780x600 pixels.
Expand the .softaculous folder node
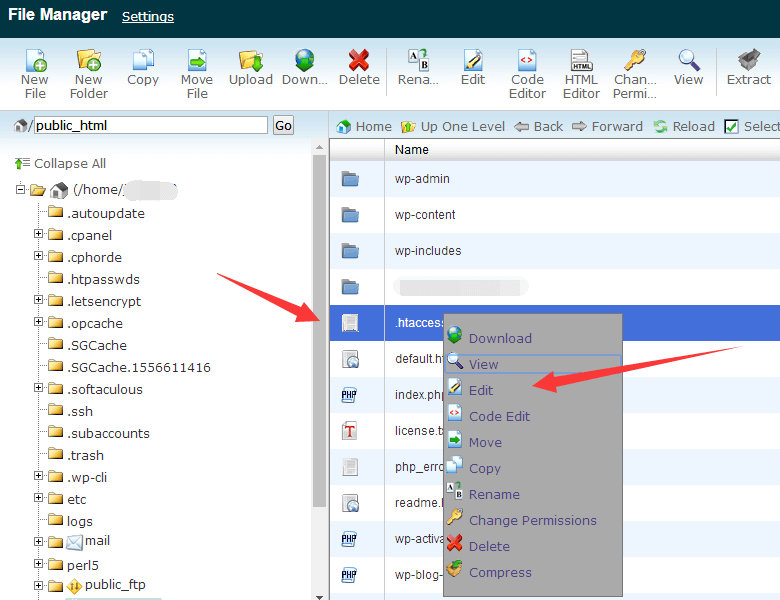pyautogui.click(x=39, y=389)
